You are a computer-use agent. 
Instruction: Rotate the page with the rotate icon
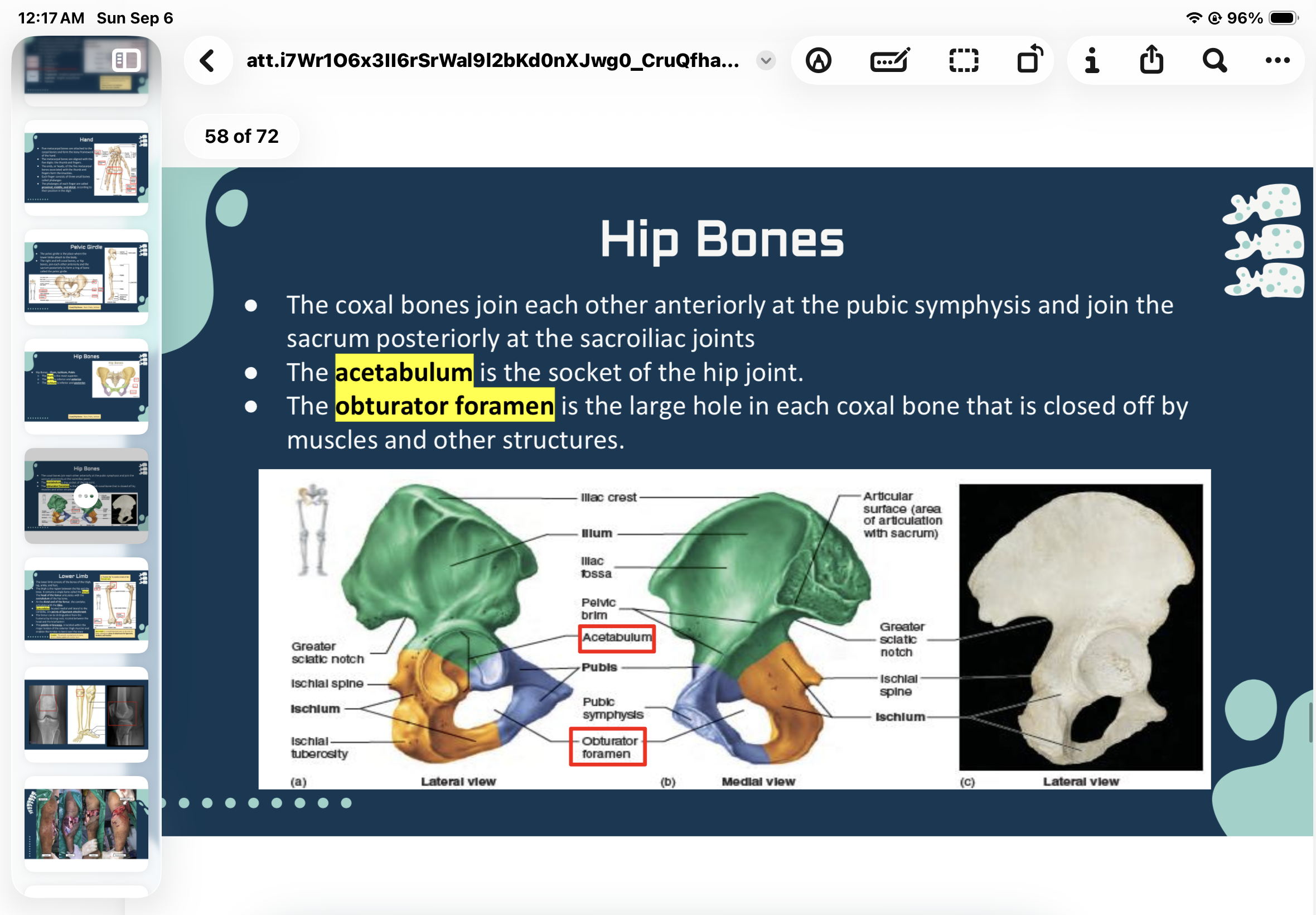[1029, 59]
